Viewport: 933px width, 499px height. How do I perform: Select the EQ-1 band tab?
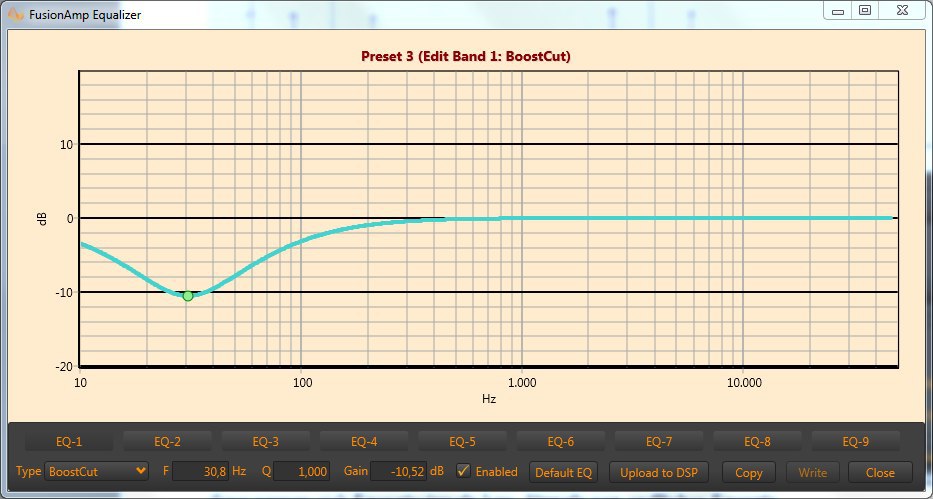click(69, 442)
